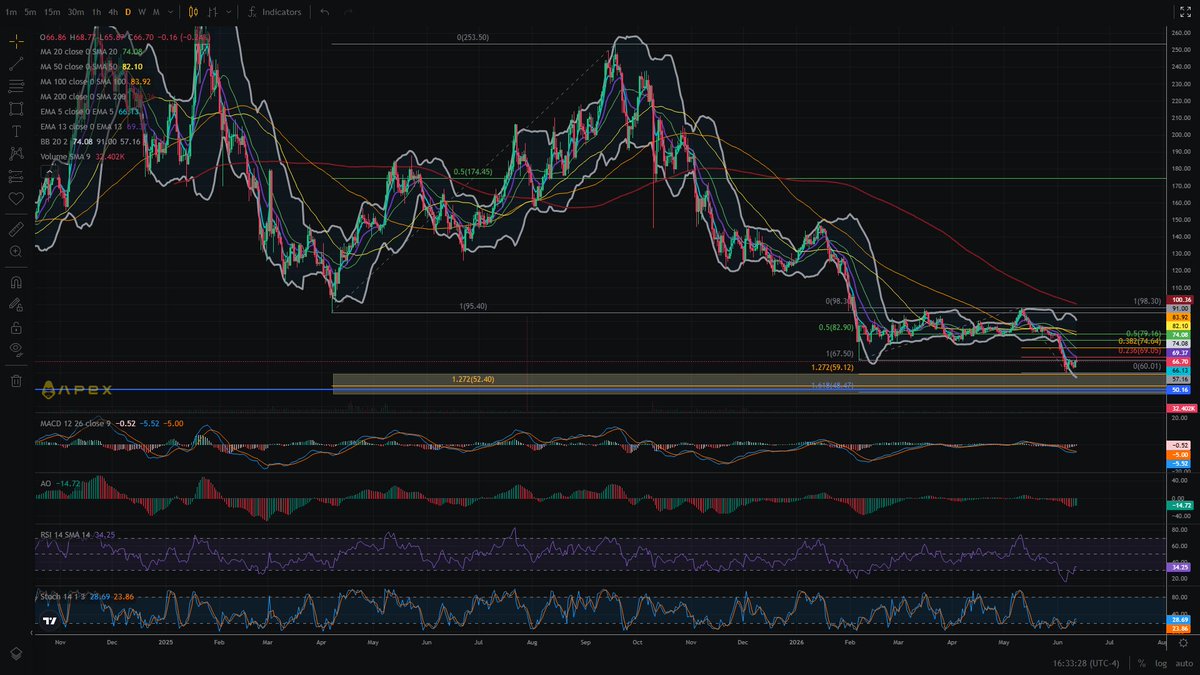
Task: Undo the last chart action
Action: click(x=324, y=12)
